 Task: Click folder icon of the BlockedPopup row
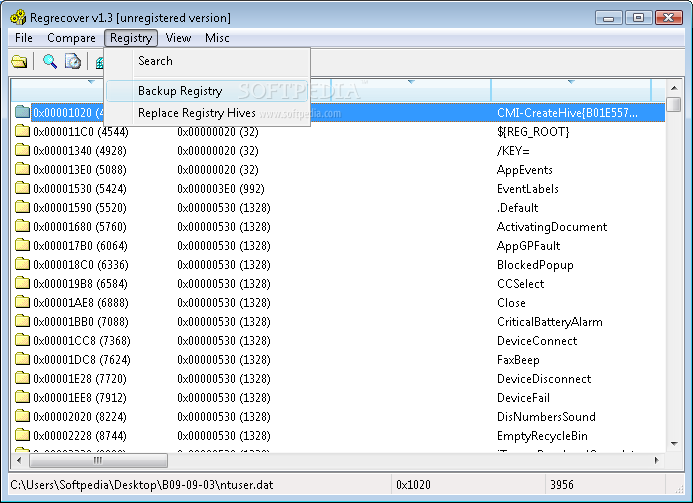22,264
